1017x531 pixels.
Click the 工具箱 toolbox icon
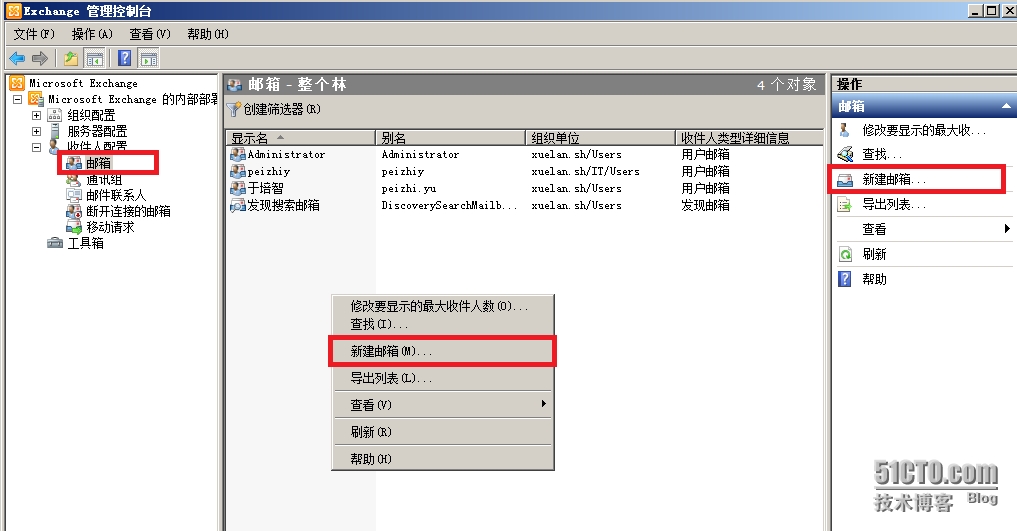[55, 243]
